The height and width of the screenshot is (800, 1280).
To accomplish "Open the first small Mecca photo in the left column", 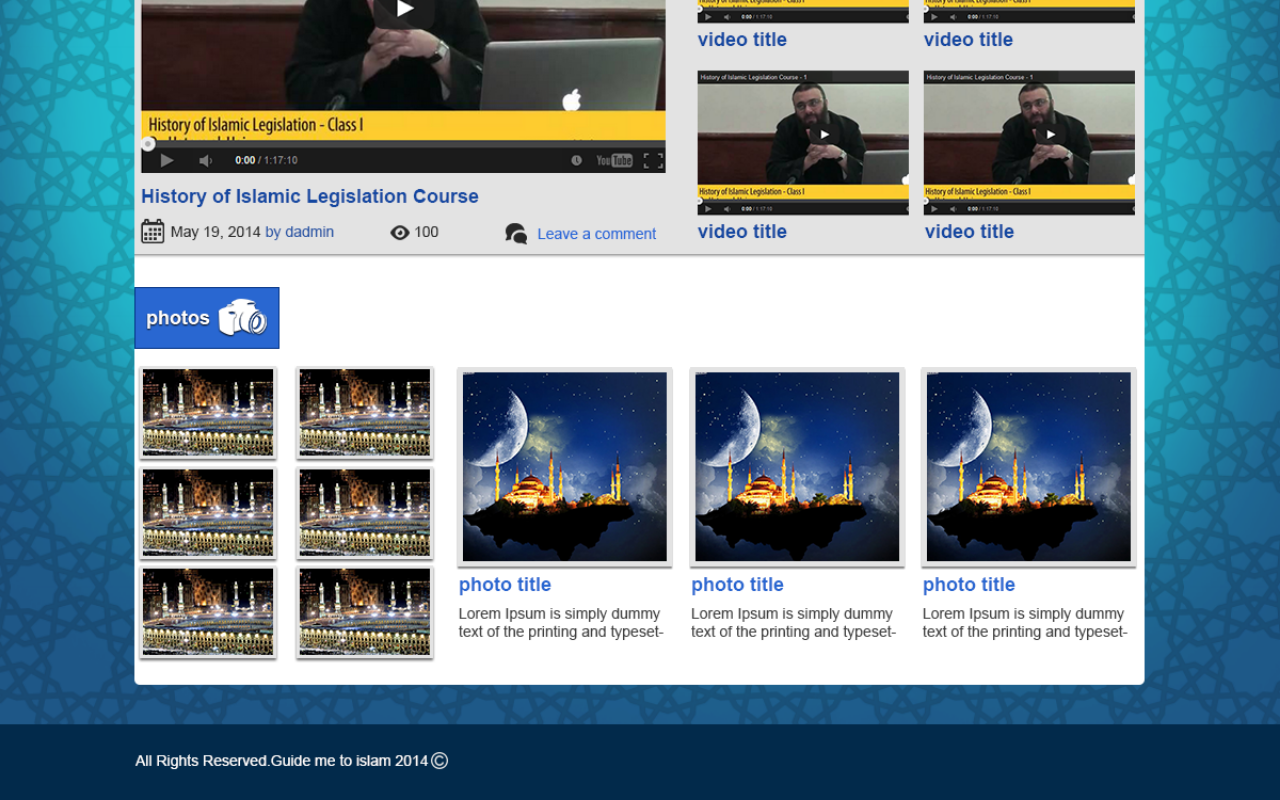I will pyautogui.click(x=208, y=412).
